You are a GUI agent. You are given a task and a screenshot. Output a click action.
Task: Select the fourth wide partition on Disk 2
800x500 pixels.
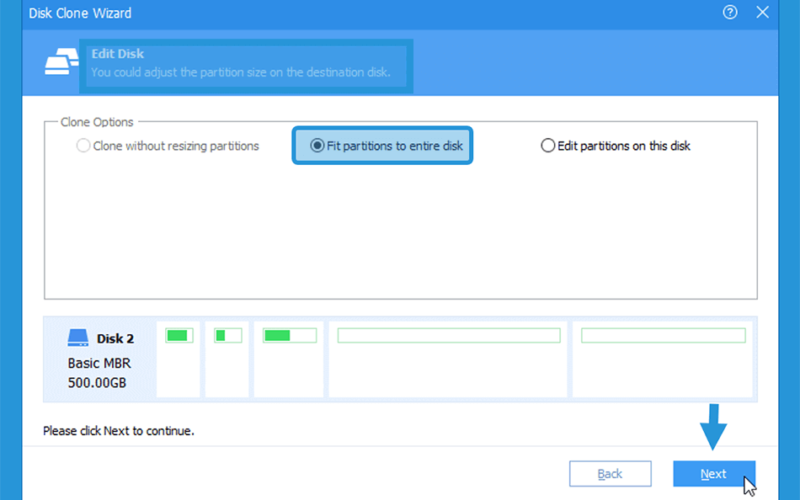click(448, 359)
